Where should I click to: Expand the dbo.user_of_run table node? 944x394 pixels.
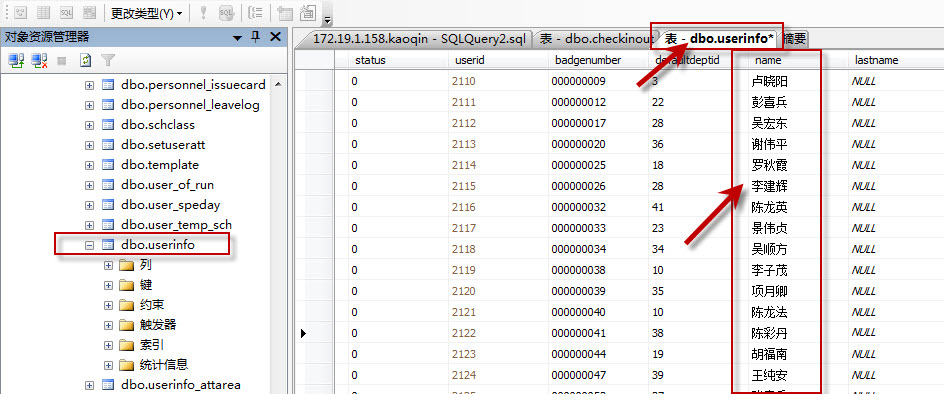[x=90, y=185]
